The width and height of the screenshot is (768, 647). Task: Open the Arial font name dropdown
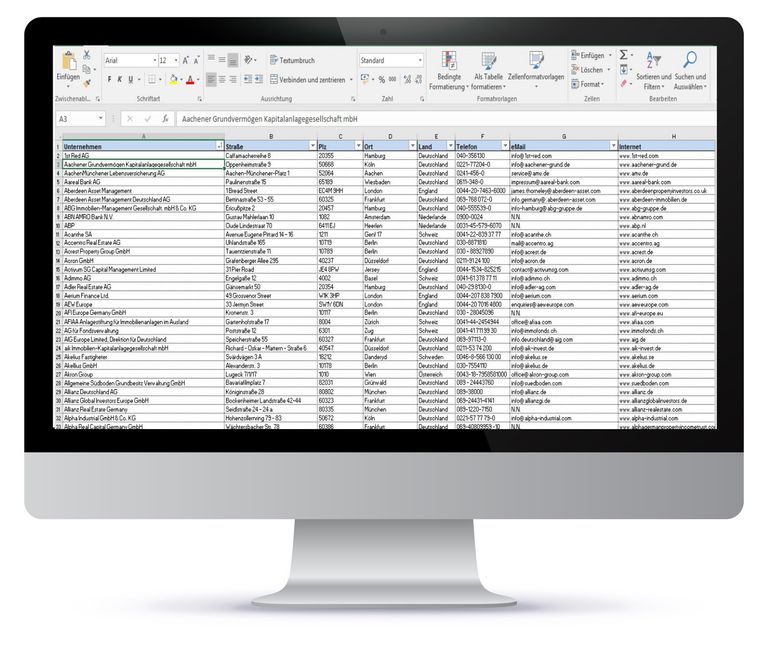pyautogui.click(x=155, y=60)
